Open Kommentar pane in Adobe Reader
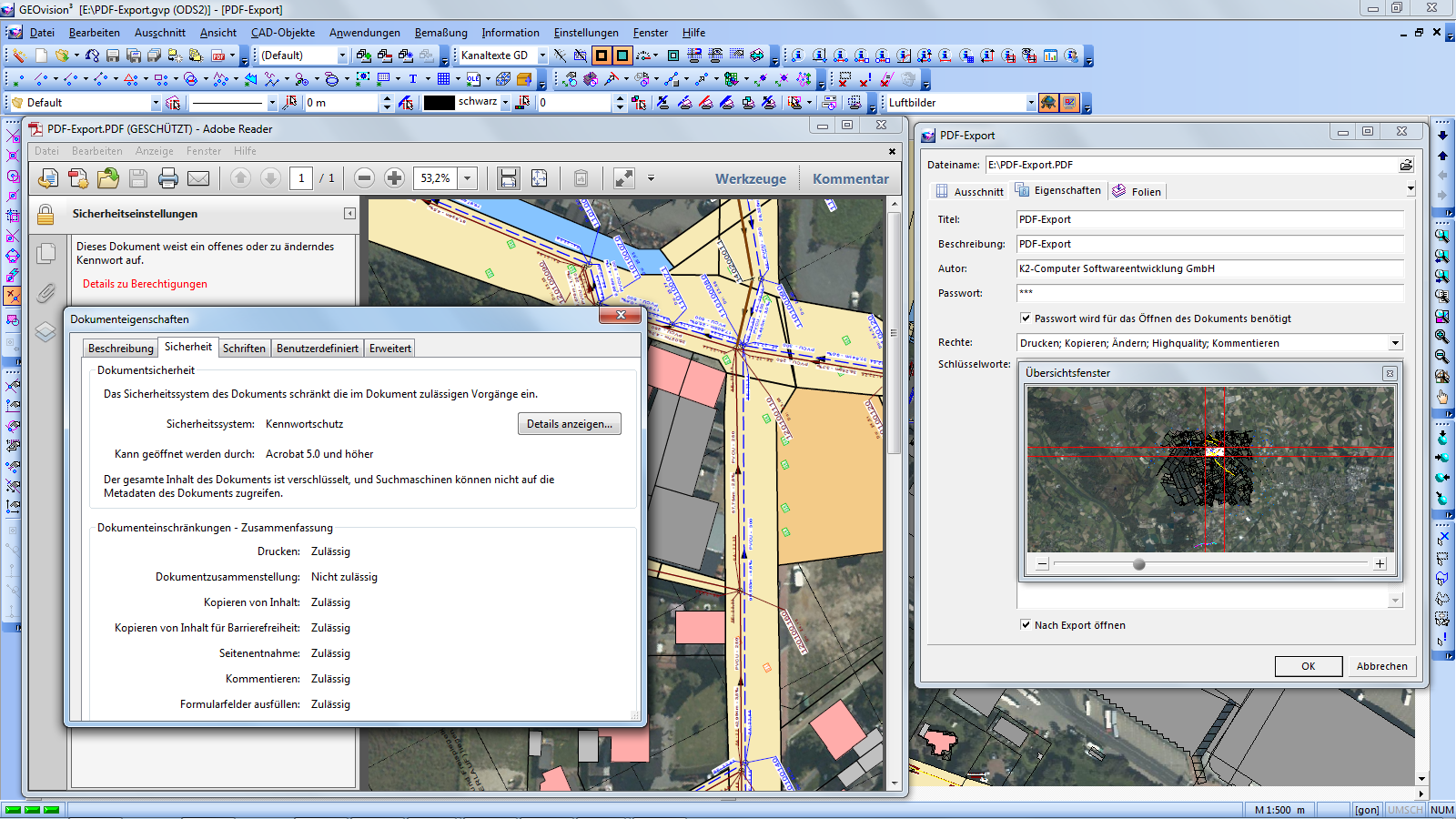The height and width of the screenshot is (819, 1456). [x=851, y=178]
